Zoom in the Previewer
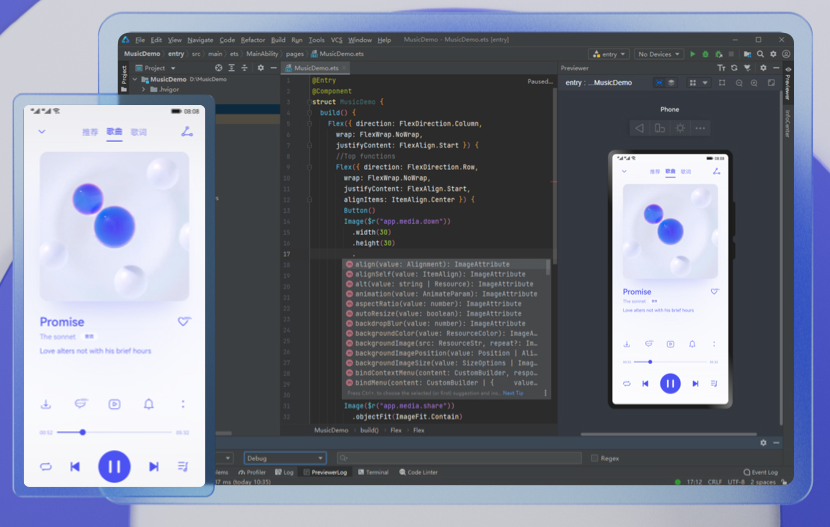The image size is (830, 527). pyautogui.click(x=754, y=83)
